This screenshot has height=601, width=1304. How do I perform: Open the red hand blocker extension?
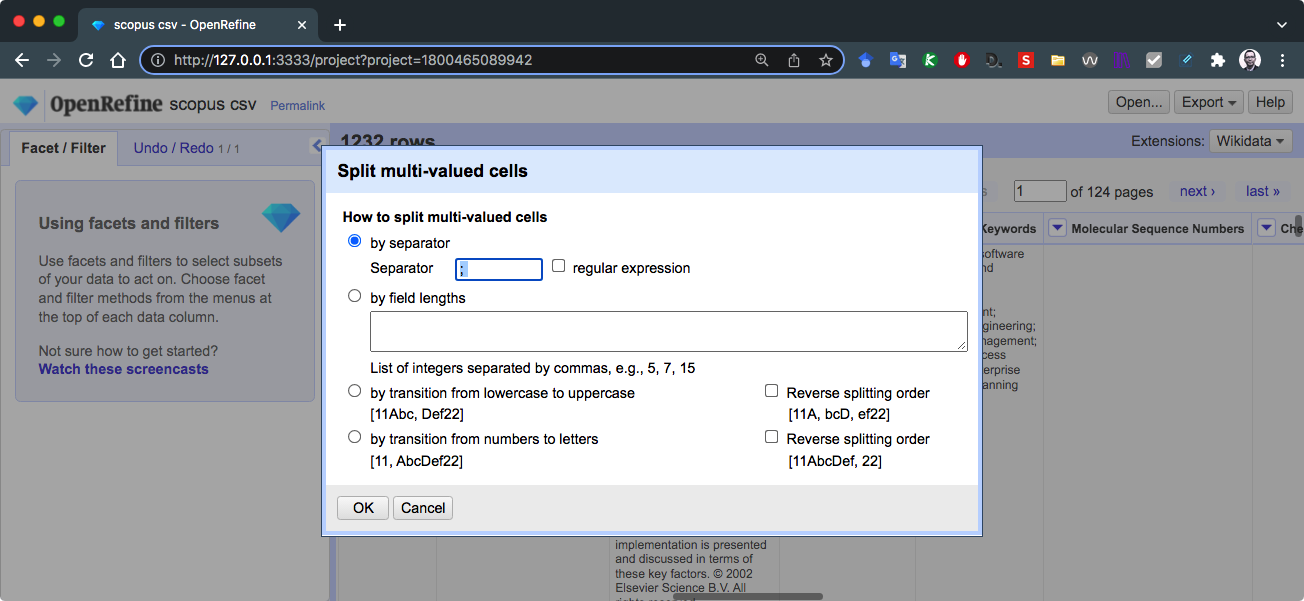pyautogui.click(x=962, y=60)
